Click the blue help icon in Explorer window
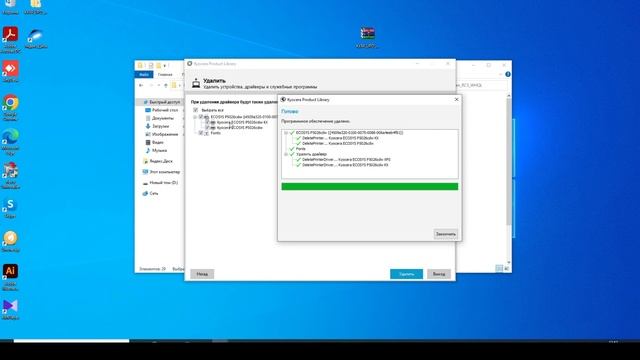 [508, 74]
